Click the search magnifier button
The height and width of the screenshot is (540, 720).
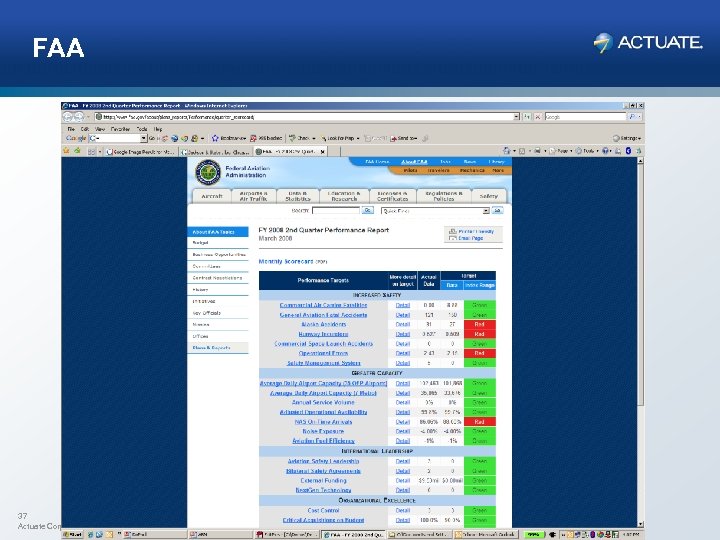coord(633,117)
